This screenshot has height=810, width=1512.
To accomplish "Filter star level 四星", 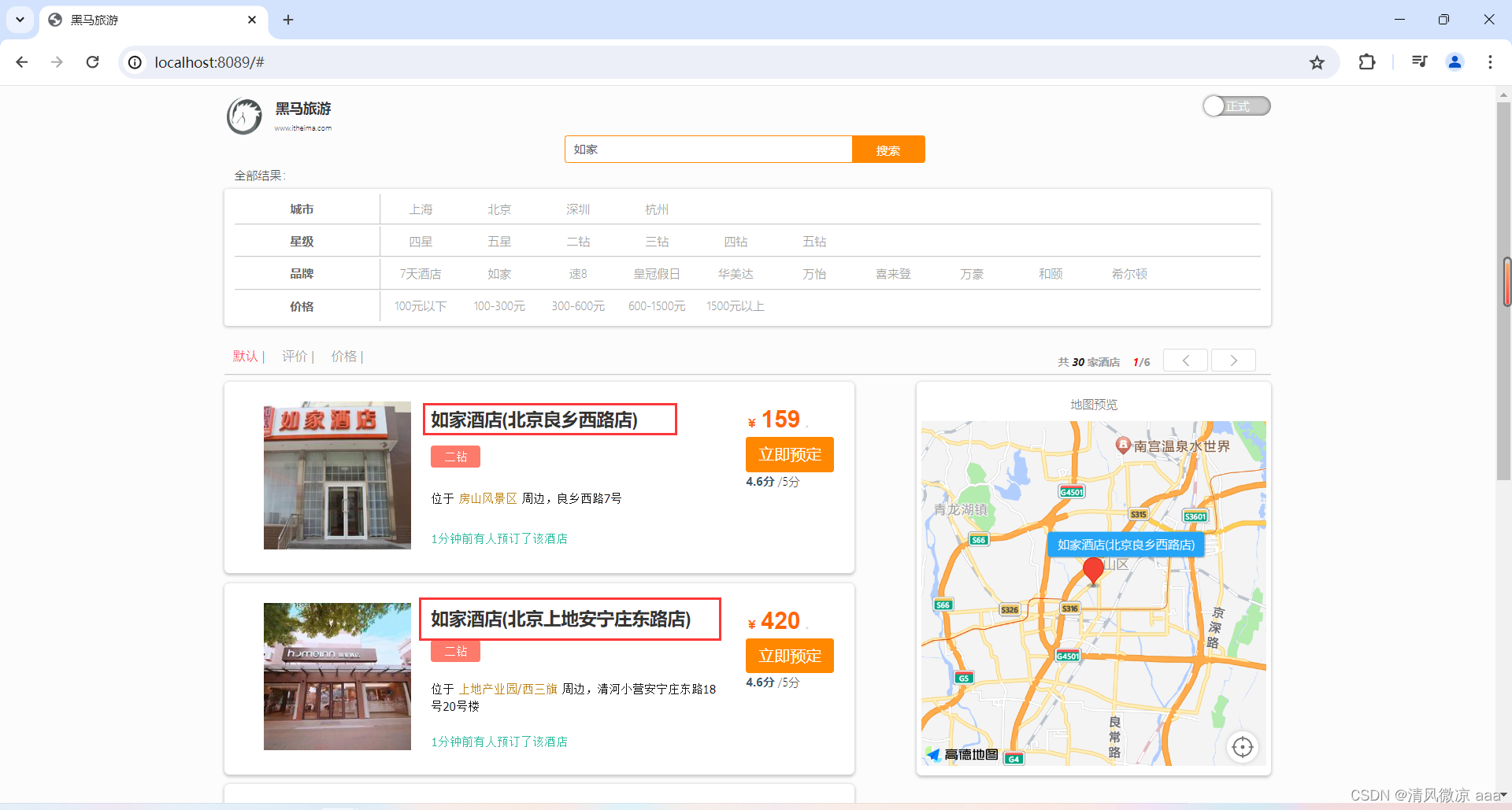I will pyautogui.click(x=421, y=242).
